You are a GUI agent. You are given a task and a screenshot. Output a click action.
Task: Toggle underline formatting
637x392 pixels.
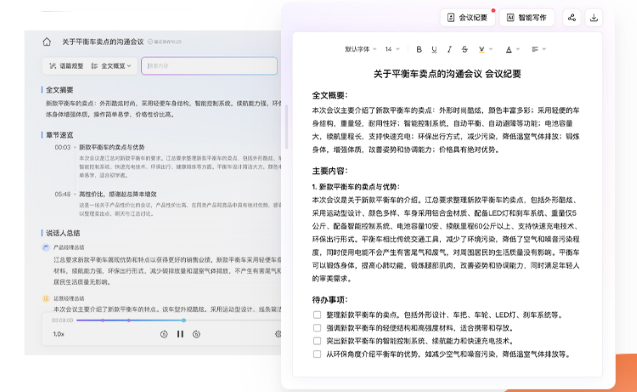coord(434,49)
